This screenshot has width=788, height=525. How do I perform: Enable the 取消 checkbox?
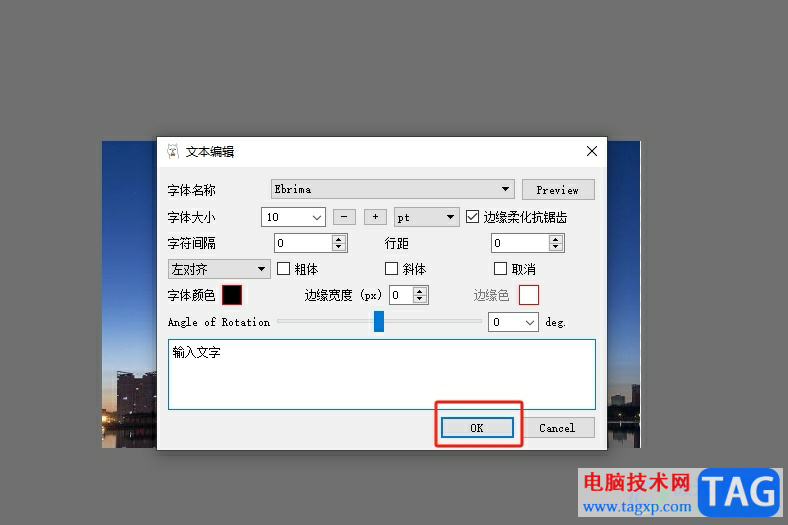pyautogui.click(x=500, y=269)
